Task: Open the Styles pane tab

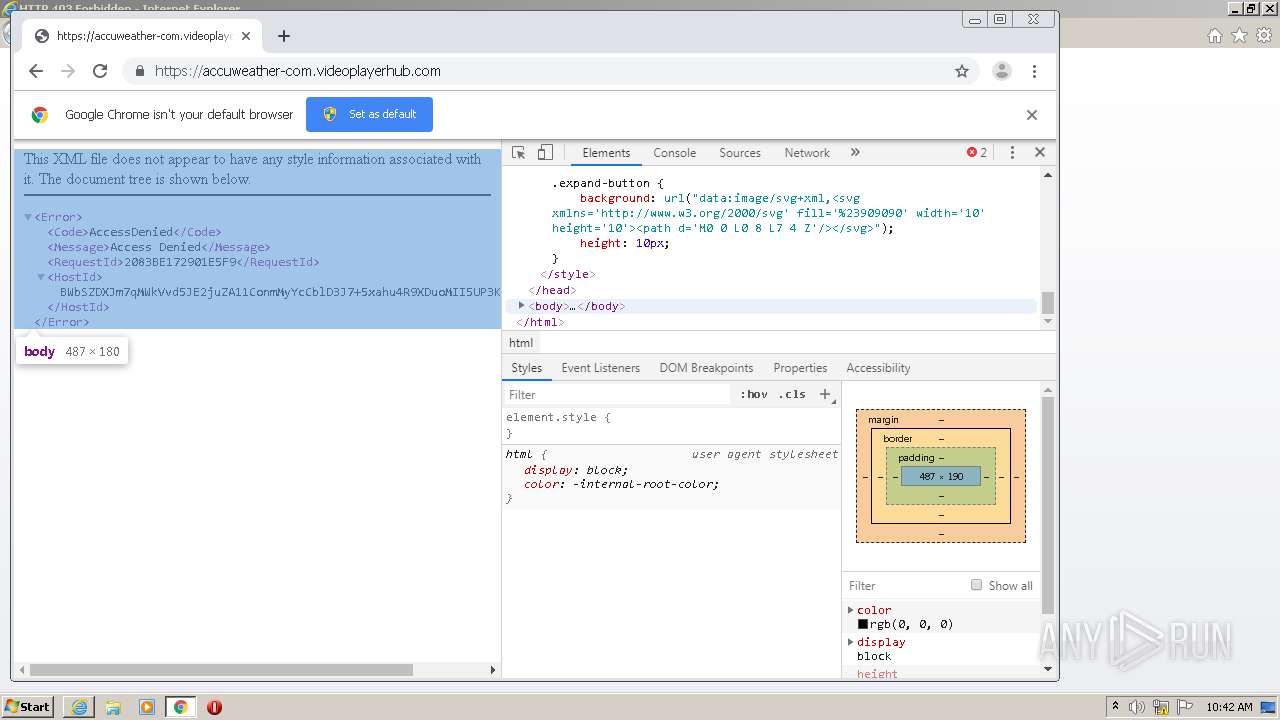Action: point(526,368)
